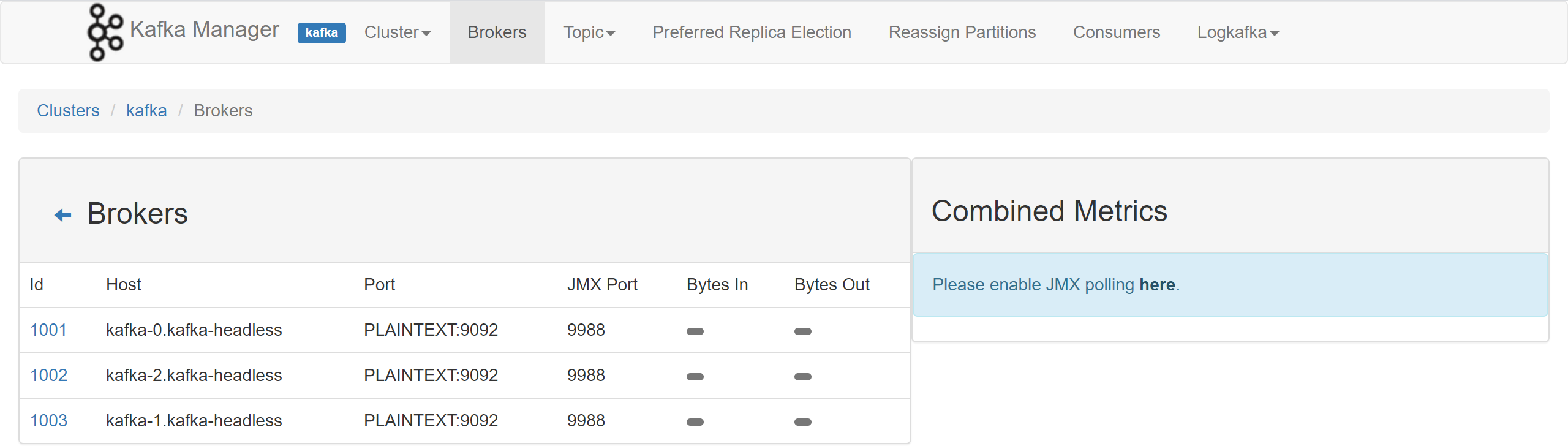Expand the Topic dropdown menu
This screenshot has height=446, width=1568.
click(x=589, y=32)
